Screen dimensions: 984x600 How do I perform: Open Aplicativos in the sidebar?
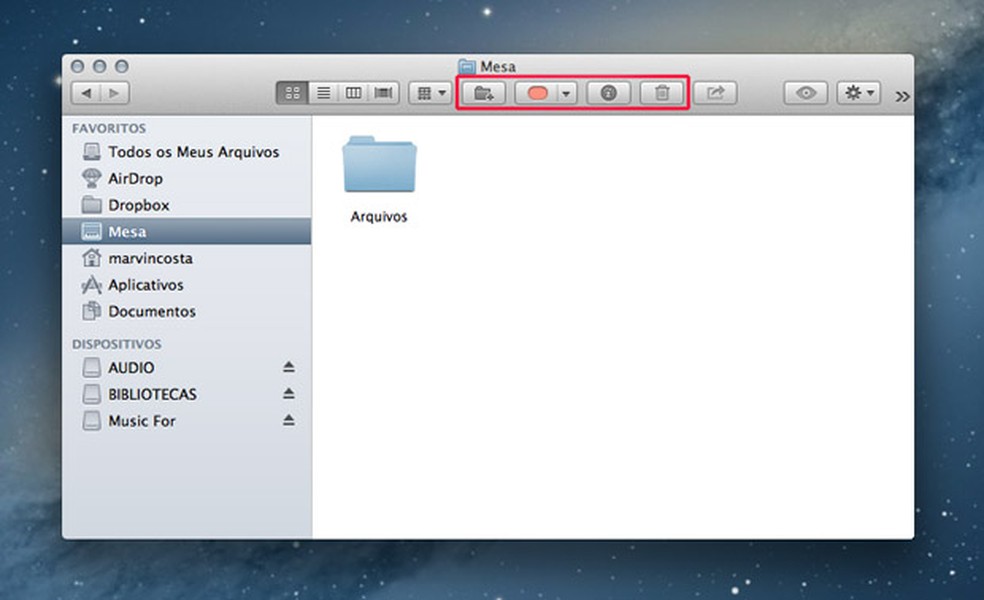coord(186,285)
